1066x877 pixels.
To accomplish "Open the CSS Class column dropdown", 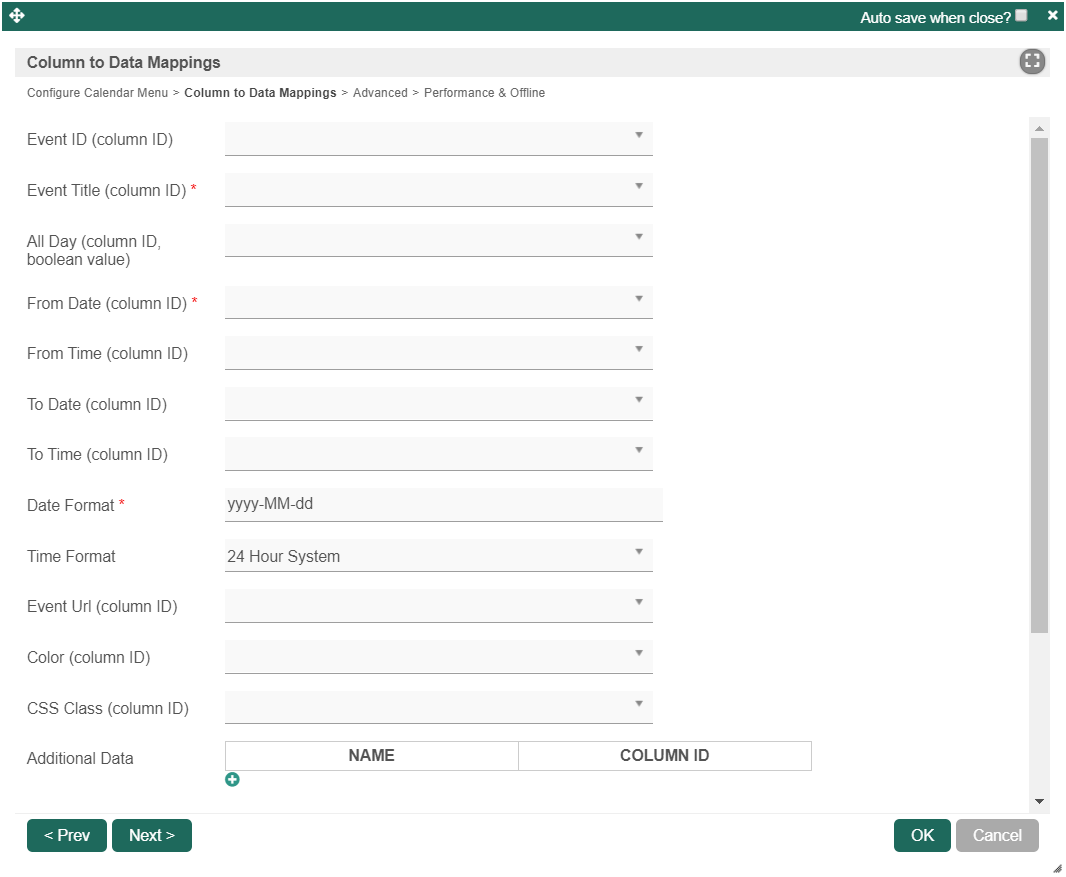I will click(438, 708).
